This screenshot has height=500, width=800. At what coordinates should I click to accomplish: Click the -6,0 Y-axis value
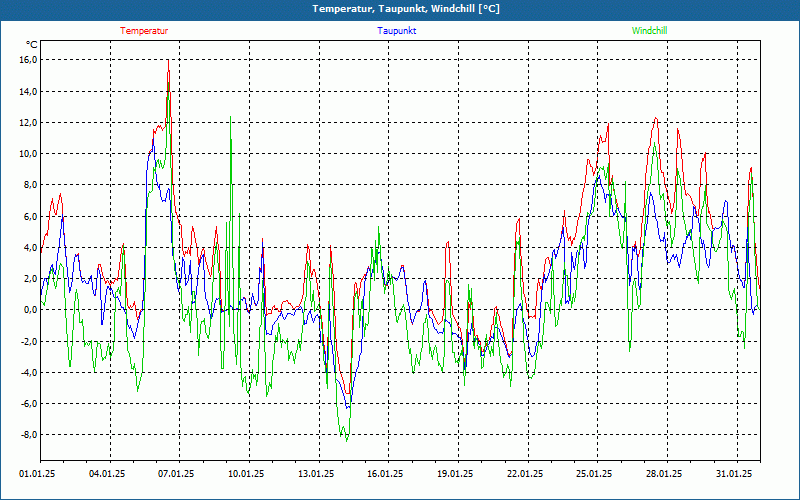(x=29, y=404)
